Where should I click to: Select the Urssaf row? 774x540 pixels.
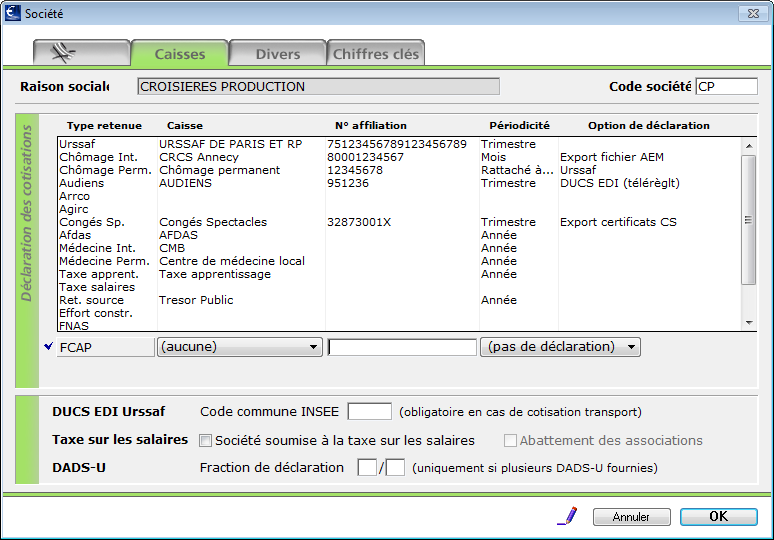(399, 144)
